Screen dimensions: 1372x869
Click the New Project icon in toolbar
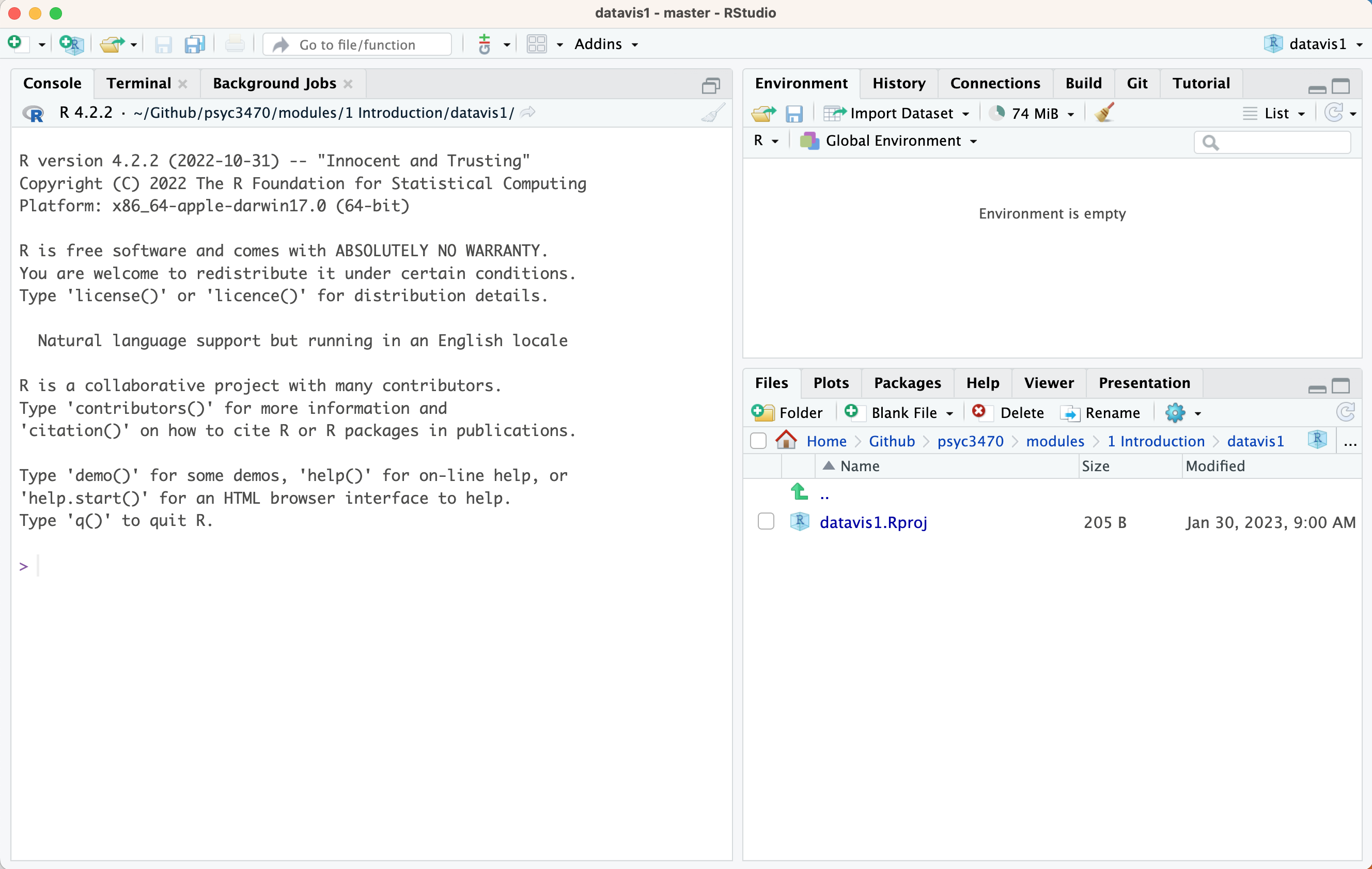[x=71, y=44]
